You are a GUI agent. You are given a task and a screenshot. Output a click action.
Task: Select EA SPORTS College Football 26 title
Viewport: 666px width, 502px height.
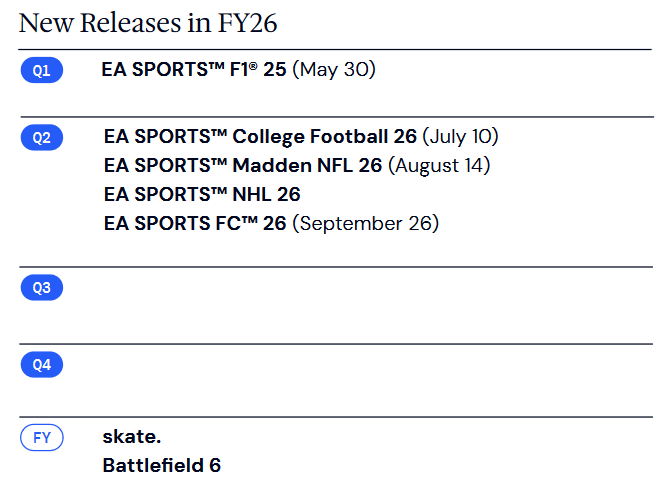tap(260, 137)
